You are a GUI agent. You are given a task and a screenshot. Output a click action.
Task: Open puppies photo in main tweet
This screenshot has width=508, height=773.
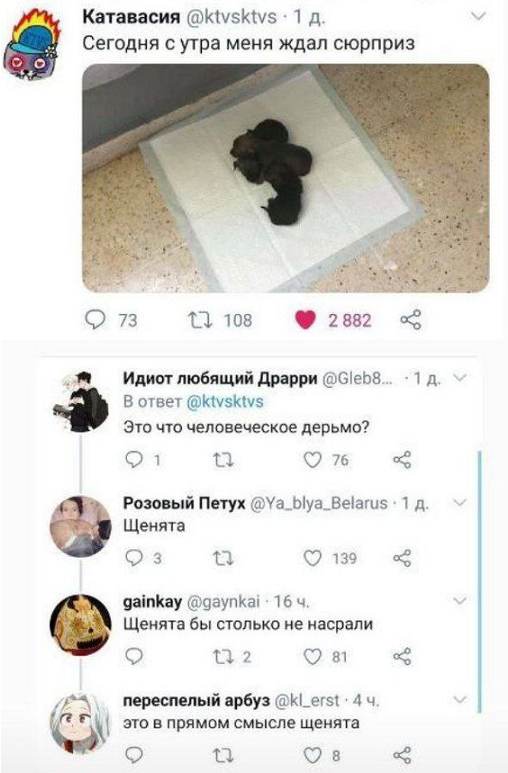tap(286, 178)
